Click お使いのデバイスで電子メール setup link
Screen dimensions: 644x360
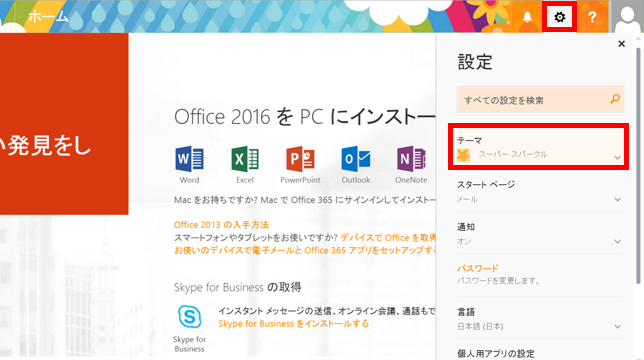click(x=304, y=250)
